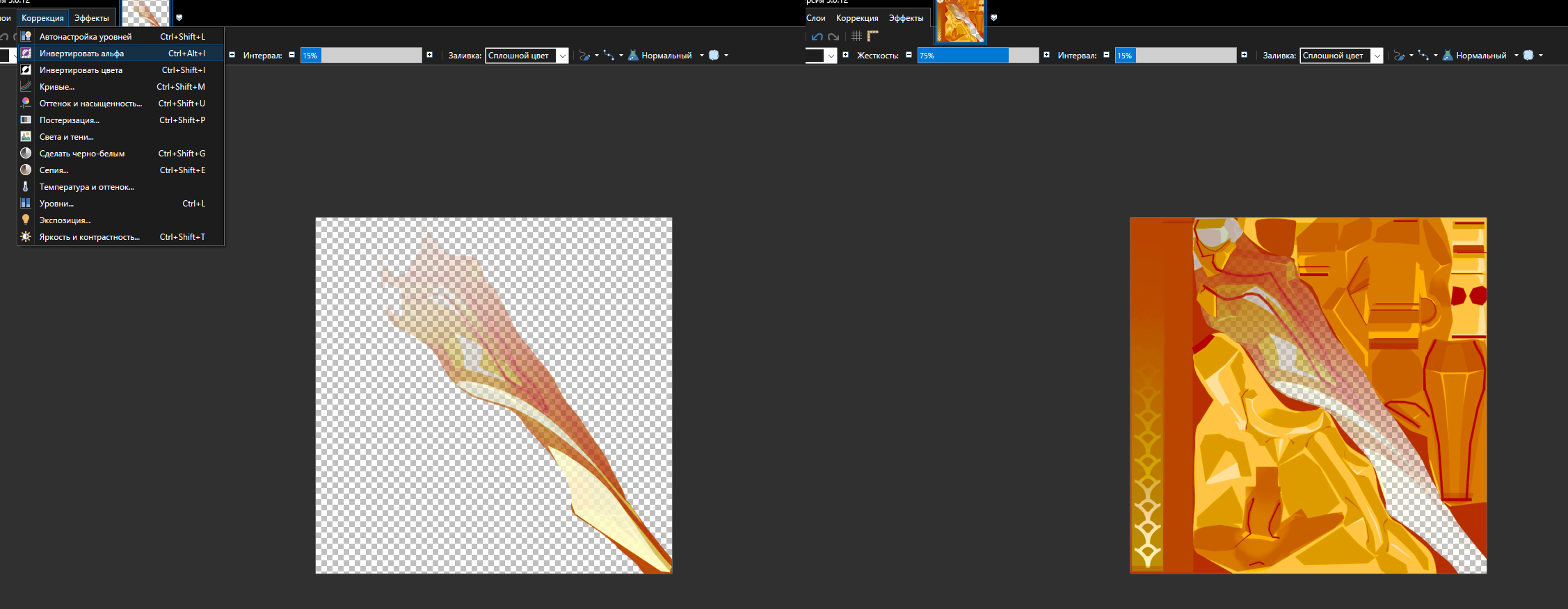Screen dimensions: 1568x609
Task: Select the orange image thumbnail in right window
Action: click(960, 22)
